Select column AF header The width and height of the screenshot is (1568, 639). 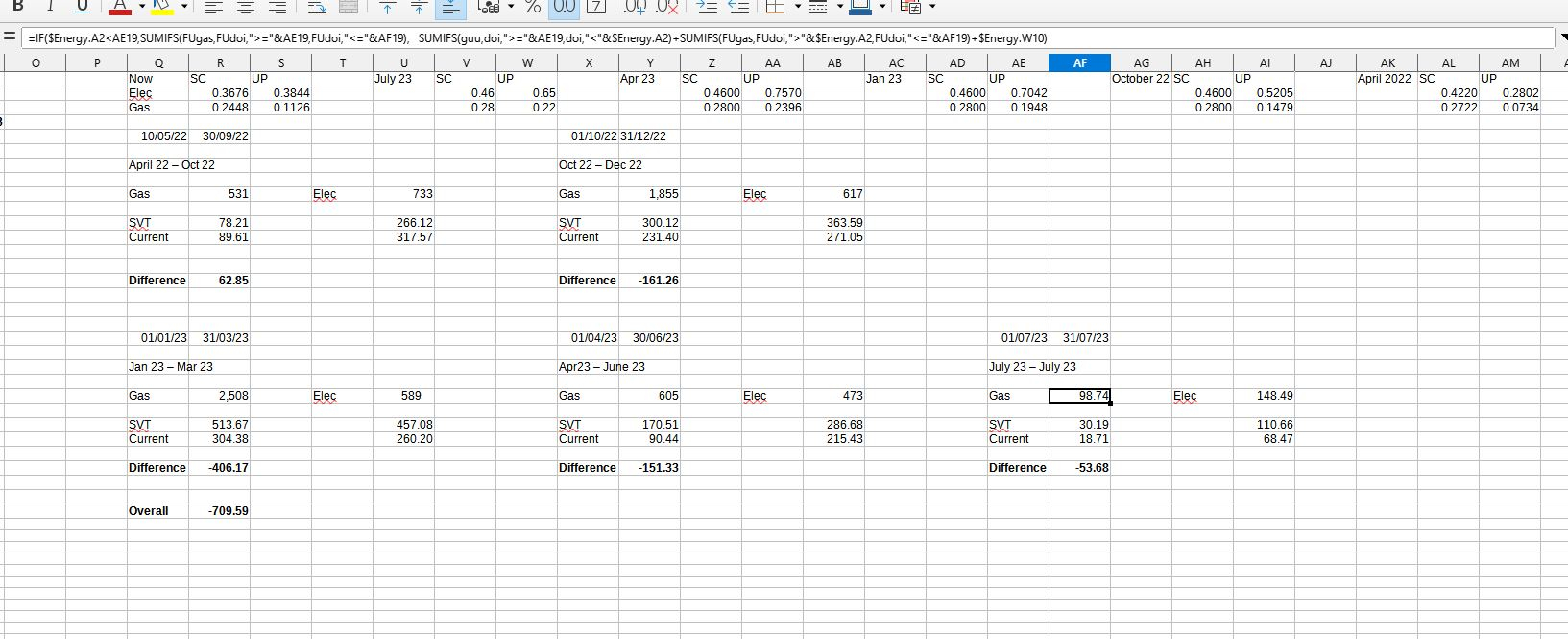pyautogui.click(x=1079, y=62)
